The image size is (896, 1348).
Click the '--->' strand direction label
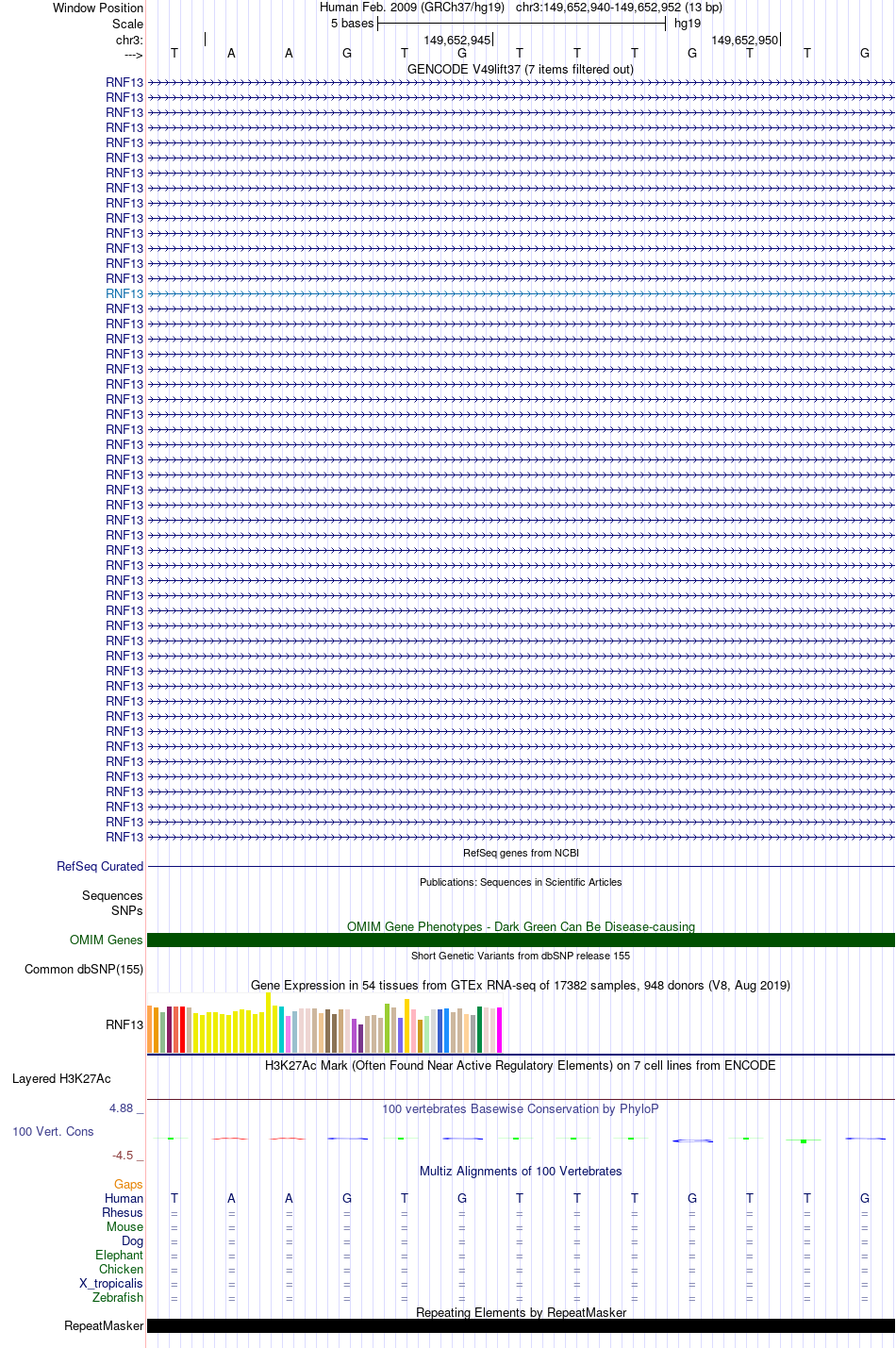point(133,55)
